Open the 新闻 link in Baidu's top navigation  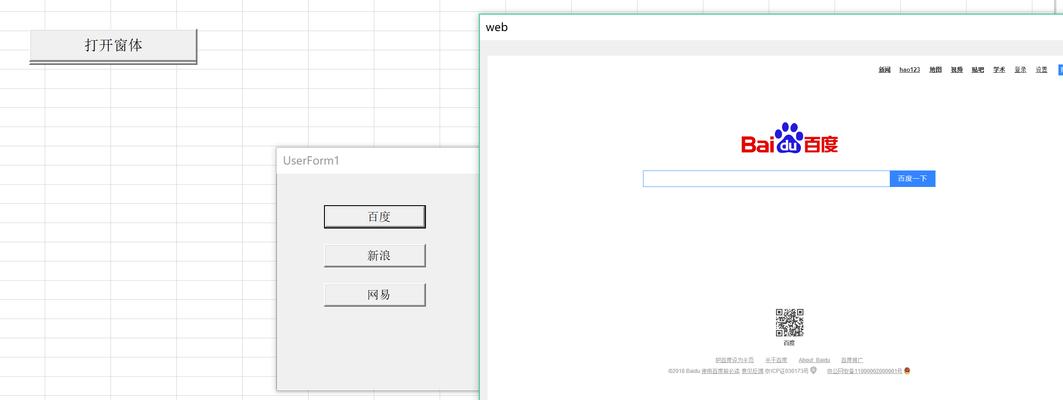coord(885,70)
